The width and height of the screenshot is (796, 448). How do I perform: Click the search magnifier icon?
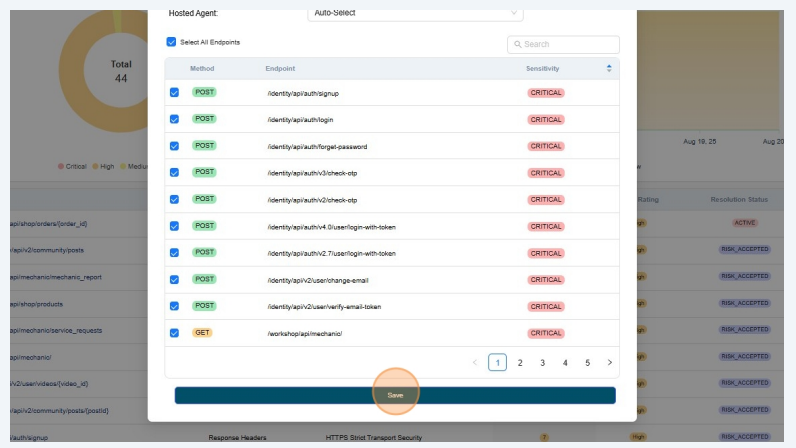click(517, 44)
